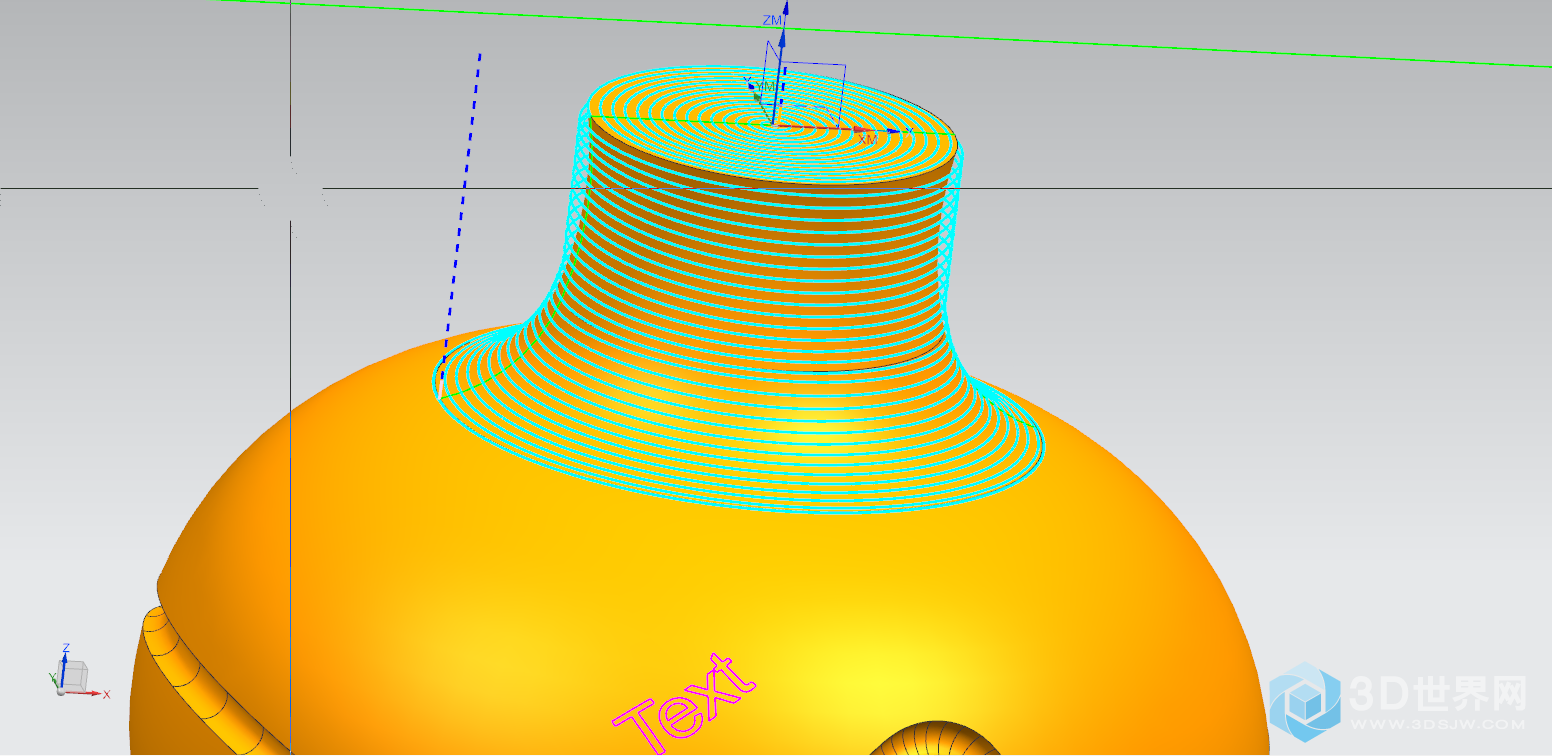This screenshot has width=1552, height=756.
Task: Select the magenta "Text" curve on the sphere
Action: click(x=683, y=703)
